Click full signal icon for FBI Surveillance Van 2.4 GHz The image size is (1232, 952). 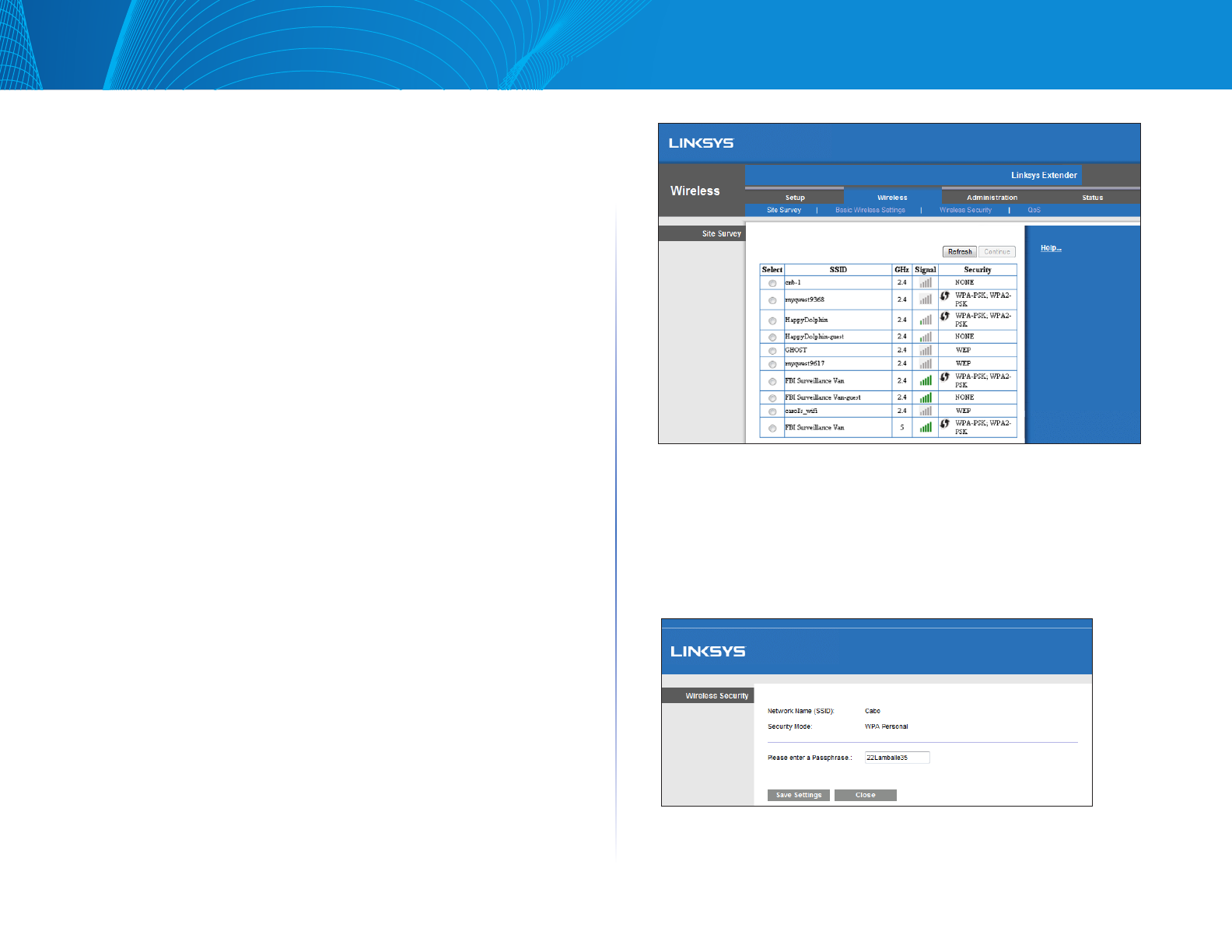point(926,381)
